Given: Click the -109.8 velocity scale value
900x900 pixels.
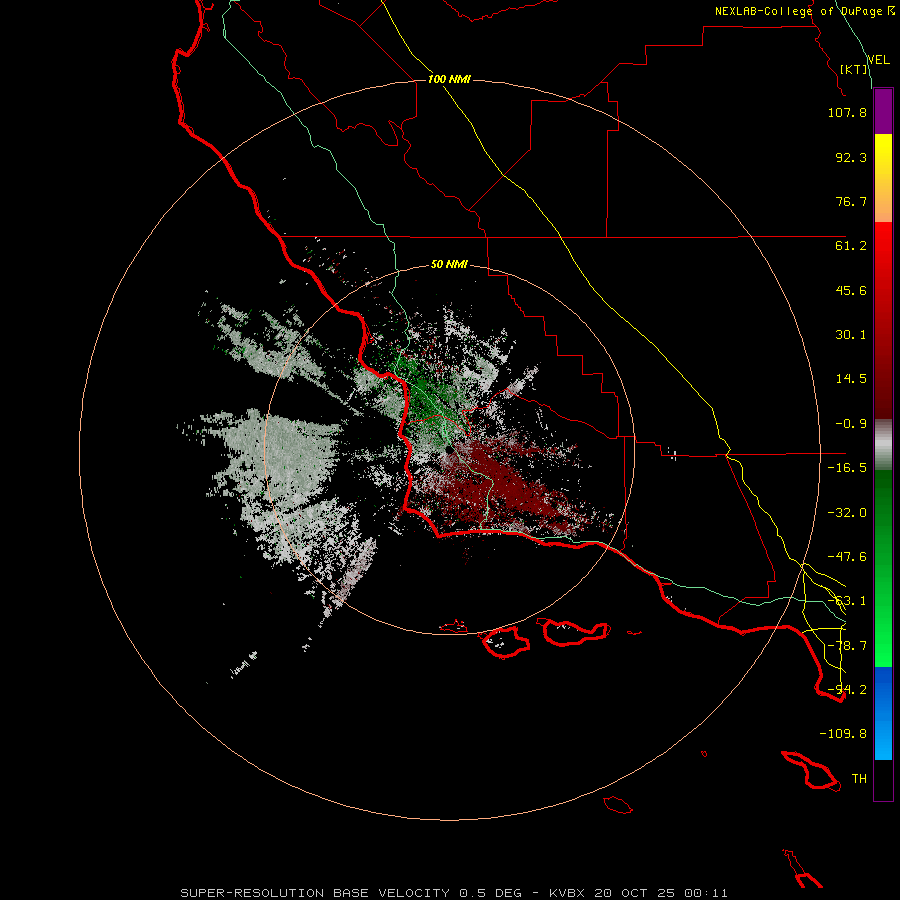Looking at the screenshot, I should pos(843,734).
